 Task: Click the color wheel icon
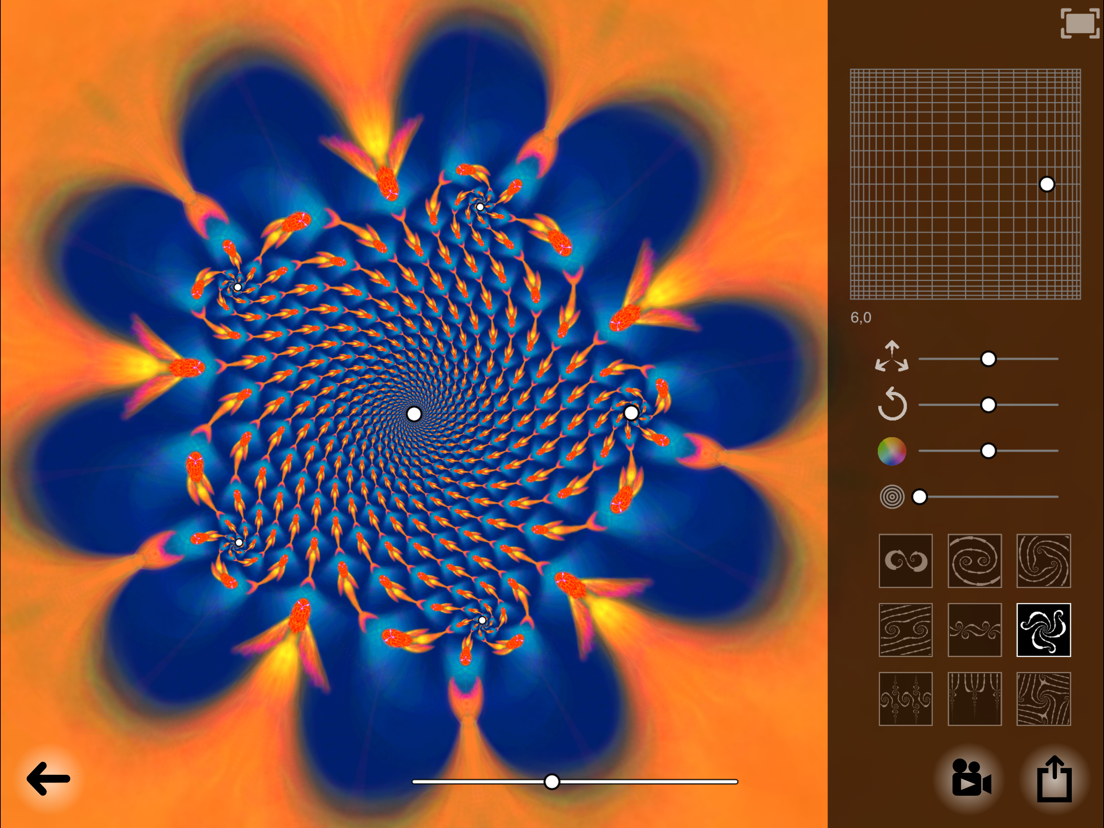pyautogui.click(x=891, y=451)
